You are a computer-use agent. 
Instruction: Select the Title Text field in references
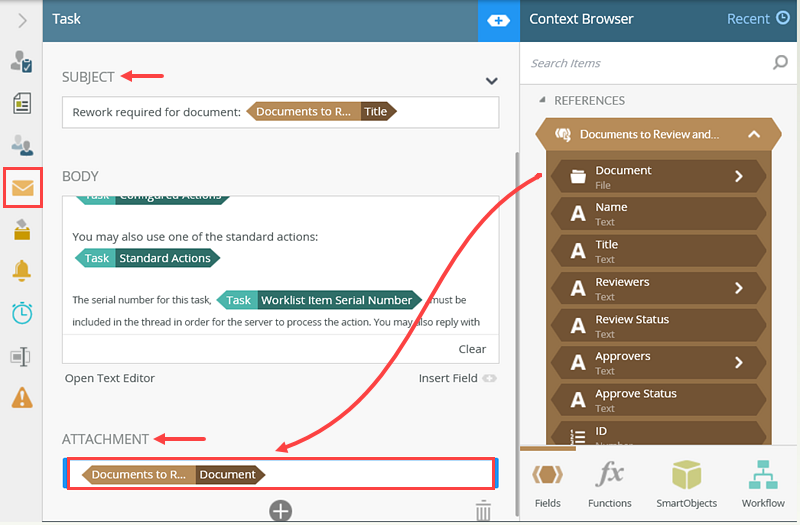click(x=658, y=251)
